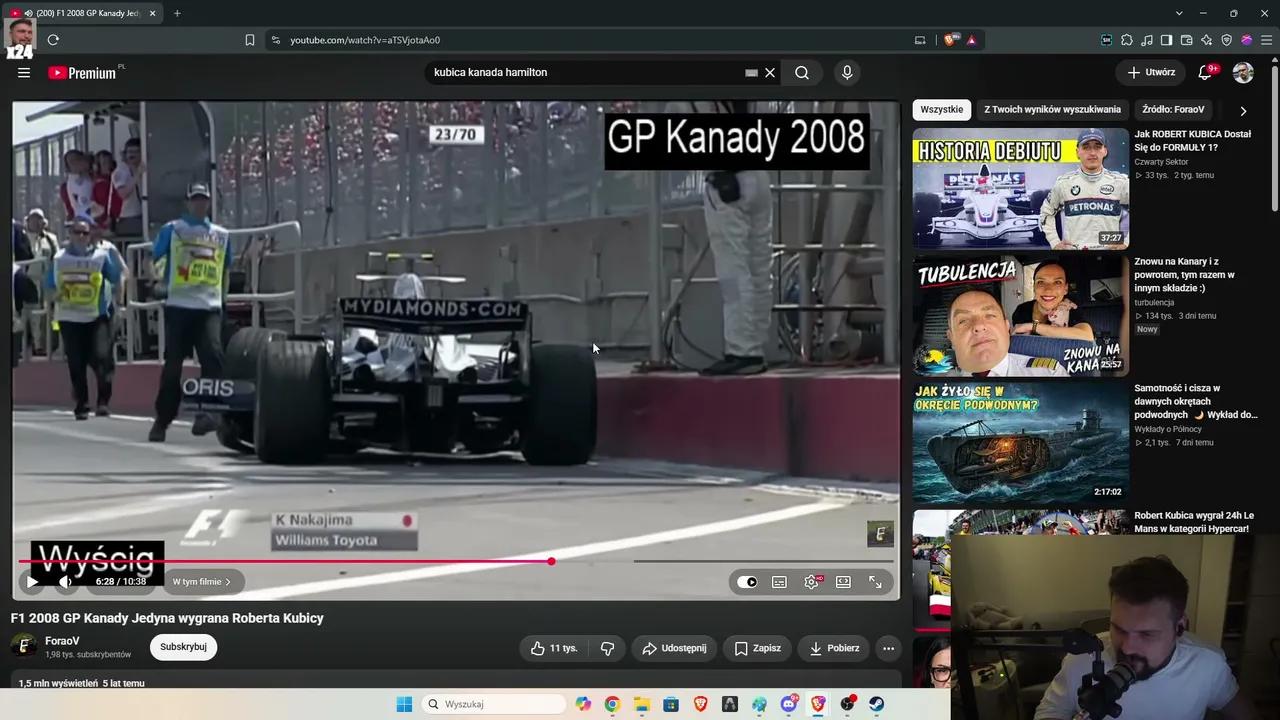Open the 'Historia debiutu' Kubica thumbnail
Viewport: 1280px width, 720px height.
(x=1020, y=188)
